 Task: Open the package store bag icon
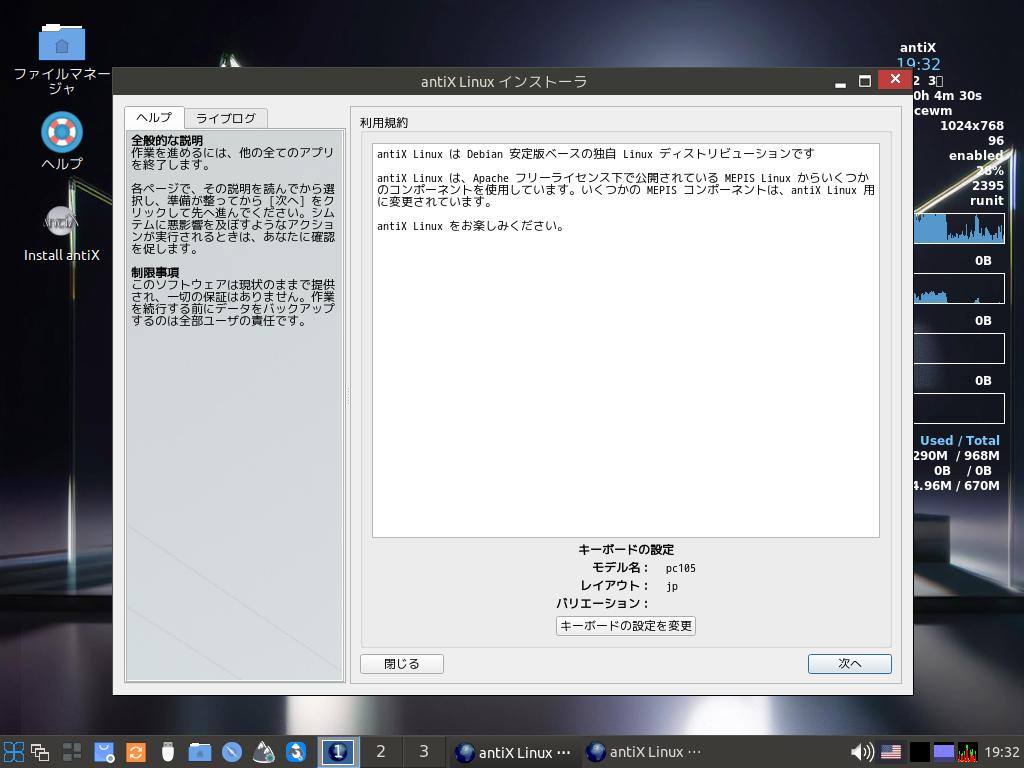click(x=104, y=752)
